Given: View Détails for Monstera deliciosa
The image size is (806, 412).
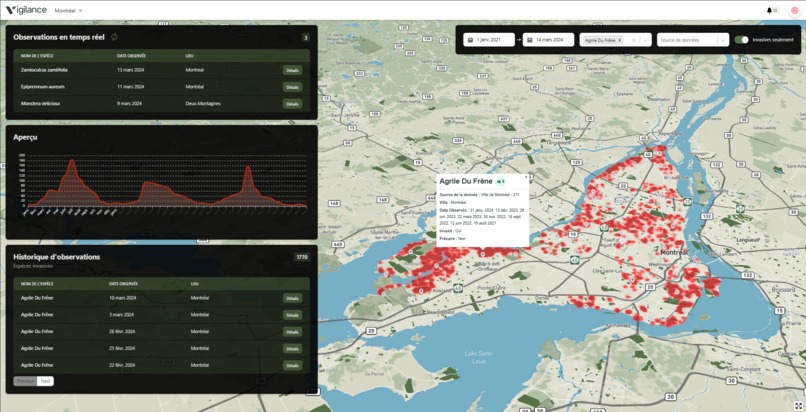Looking at the screenshot, I should click(292, 104).
